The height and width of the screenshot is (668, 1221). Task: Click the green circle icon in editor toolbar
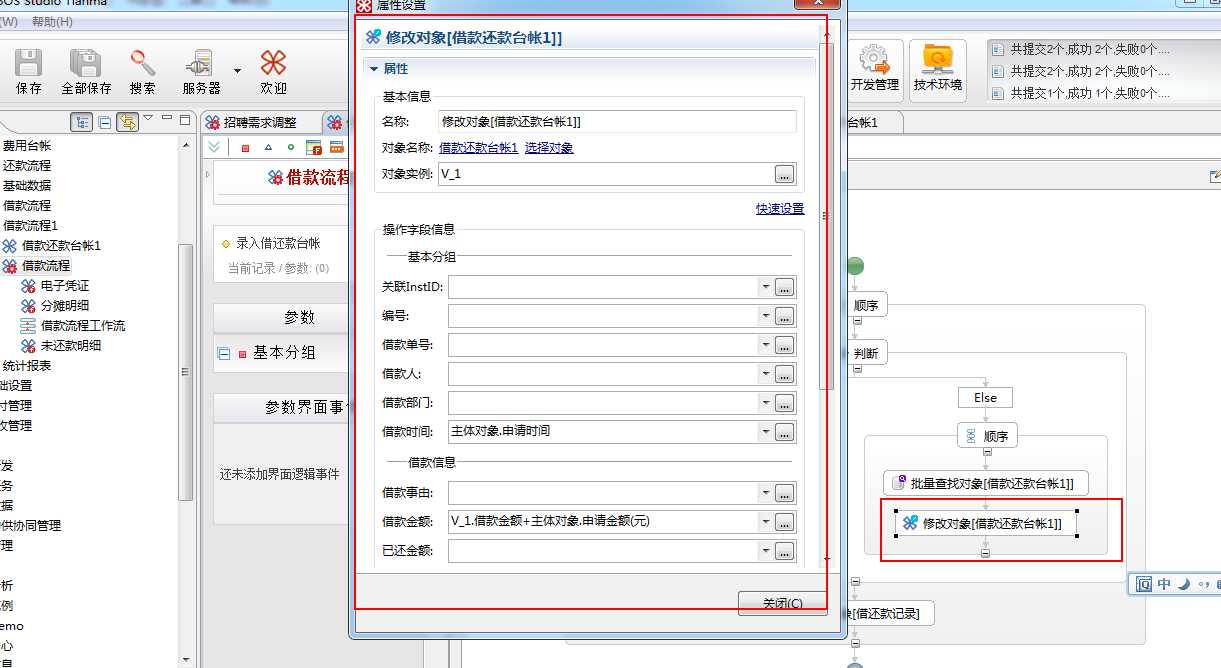click(x=291, y=148)
